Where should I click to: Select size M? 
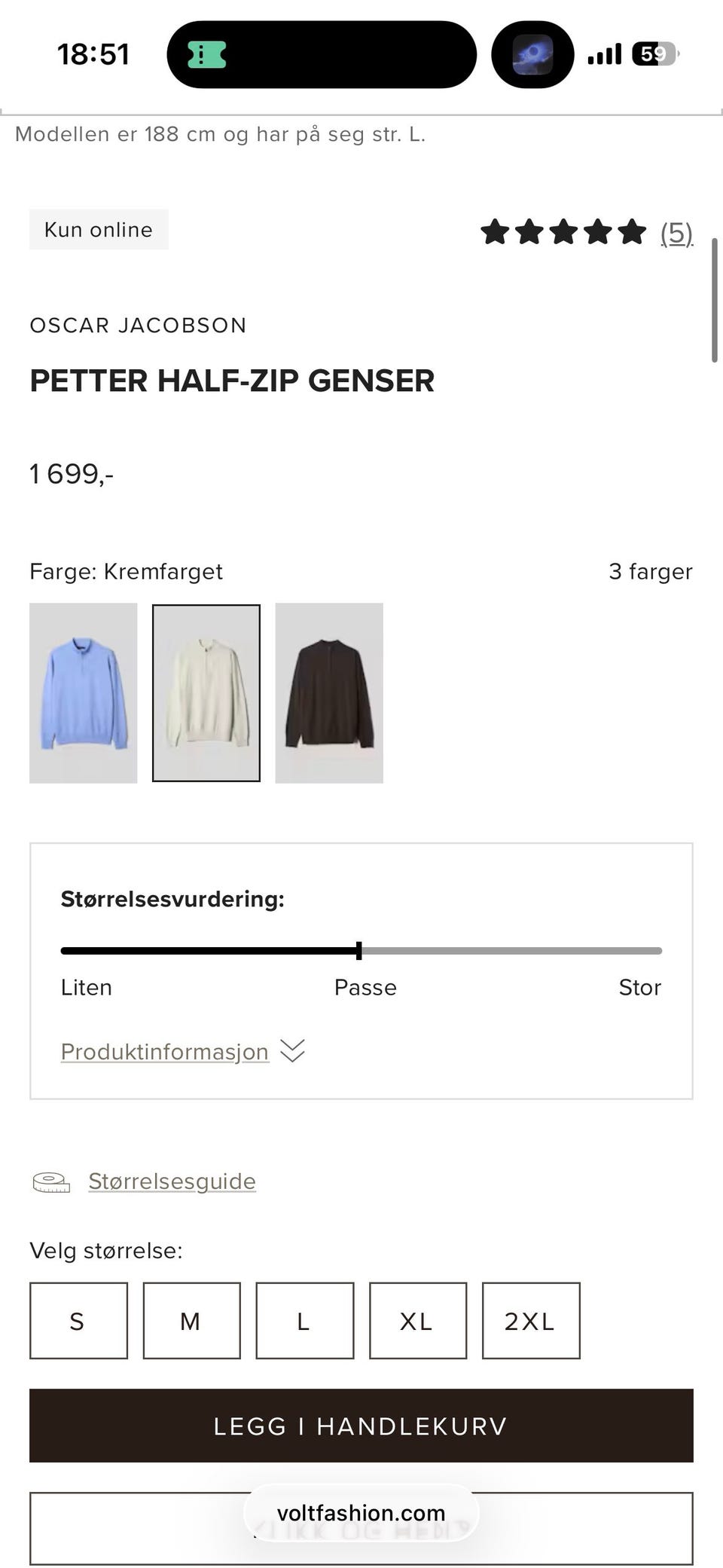coord(191,1321)
